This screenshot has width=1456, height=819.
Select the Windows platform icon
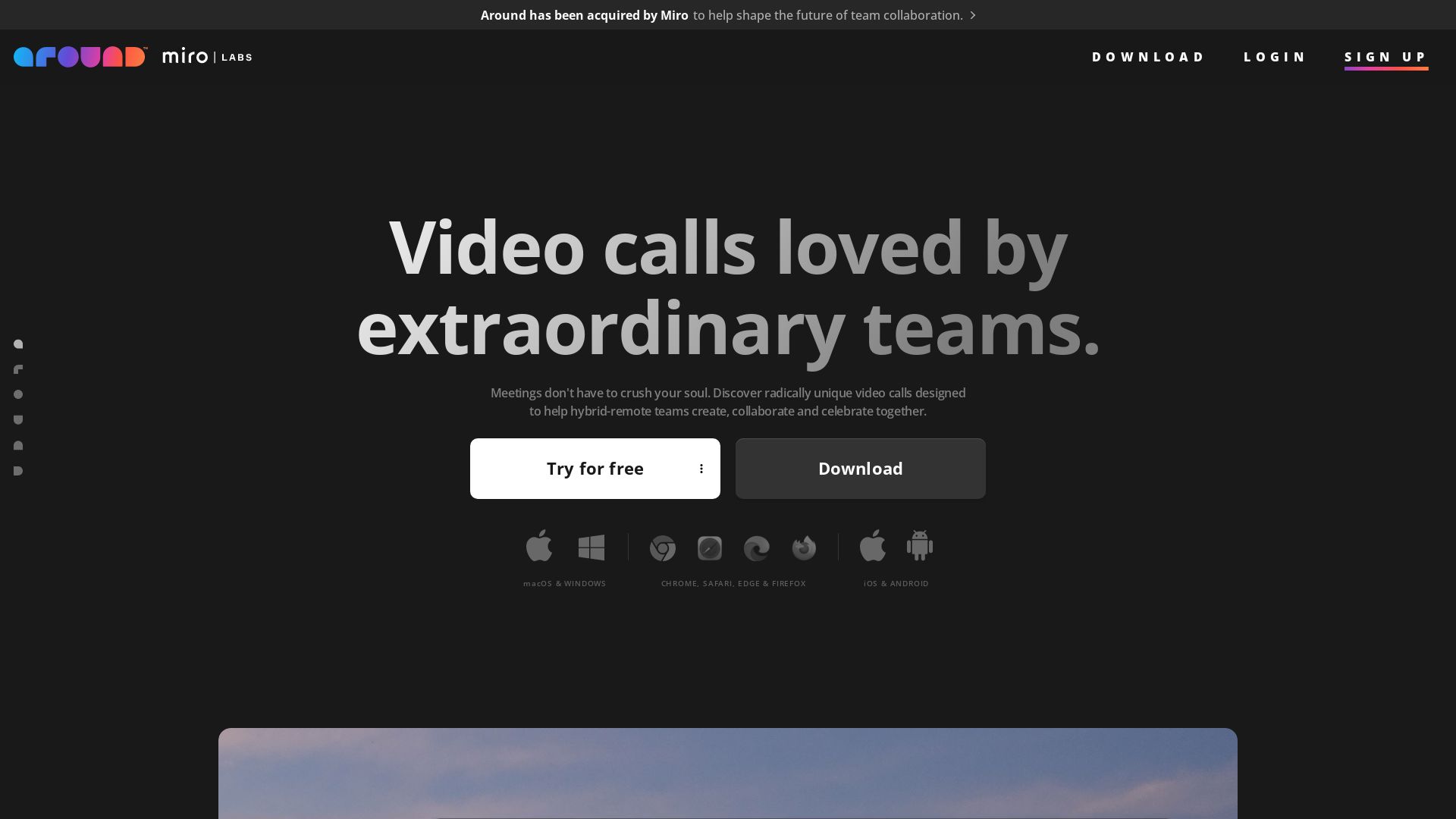click(591, 546)
